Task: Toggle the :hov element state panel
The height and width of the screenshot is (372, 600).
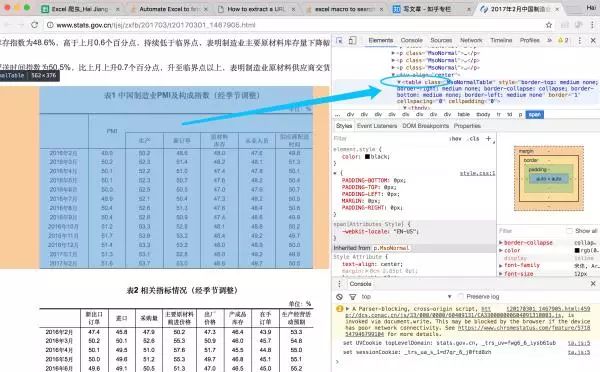Action: click(x=455, y=139)
